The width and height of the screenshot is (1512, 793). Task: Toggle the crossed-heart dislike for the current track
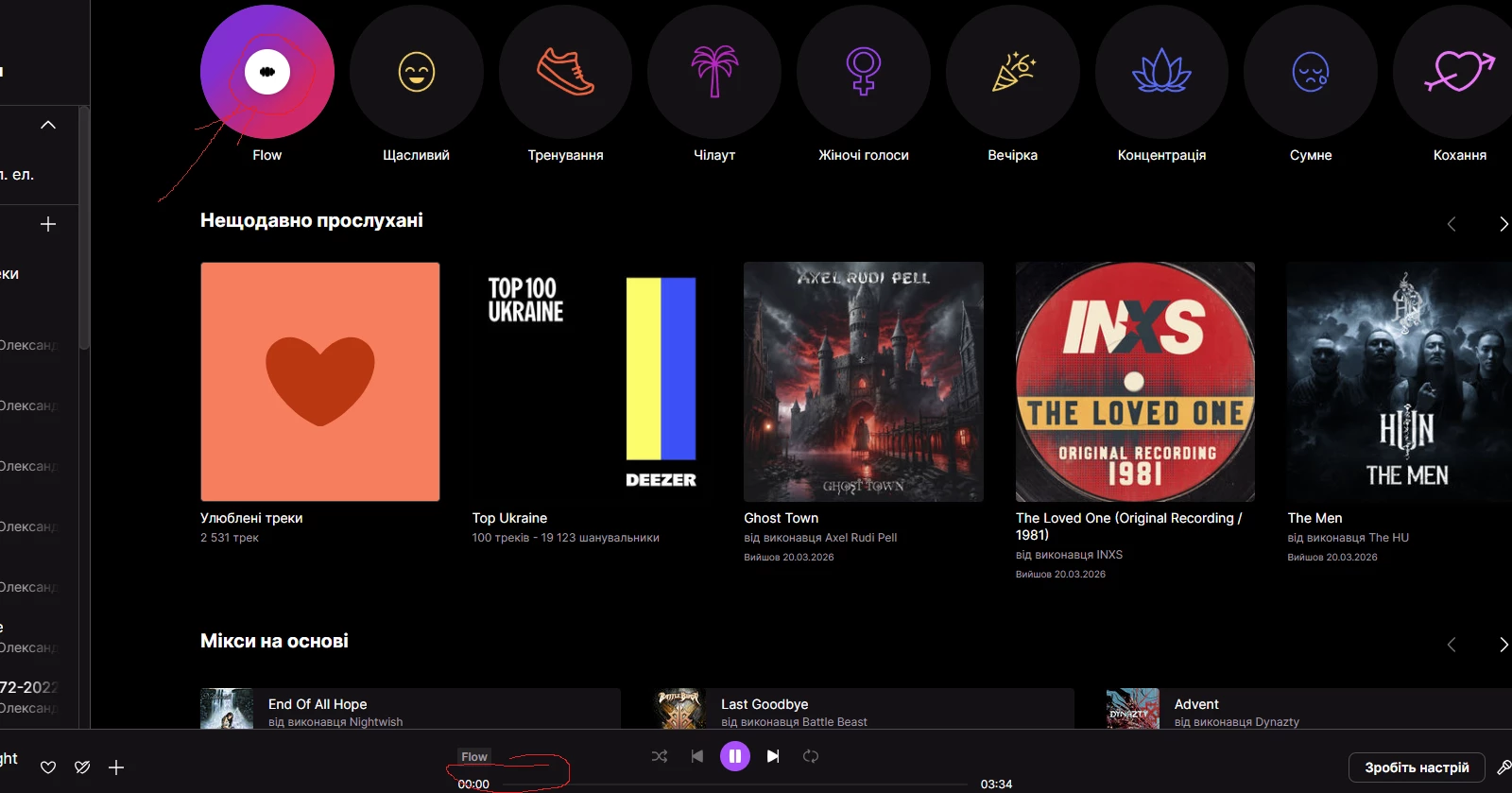pos(82,767)
